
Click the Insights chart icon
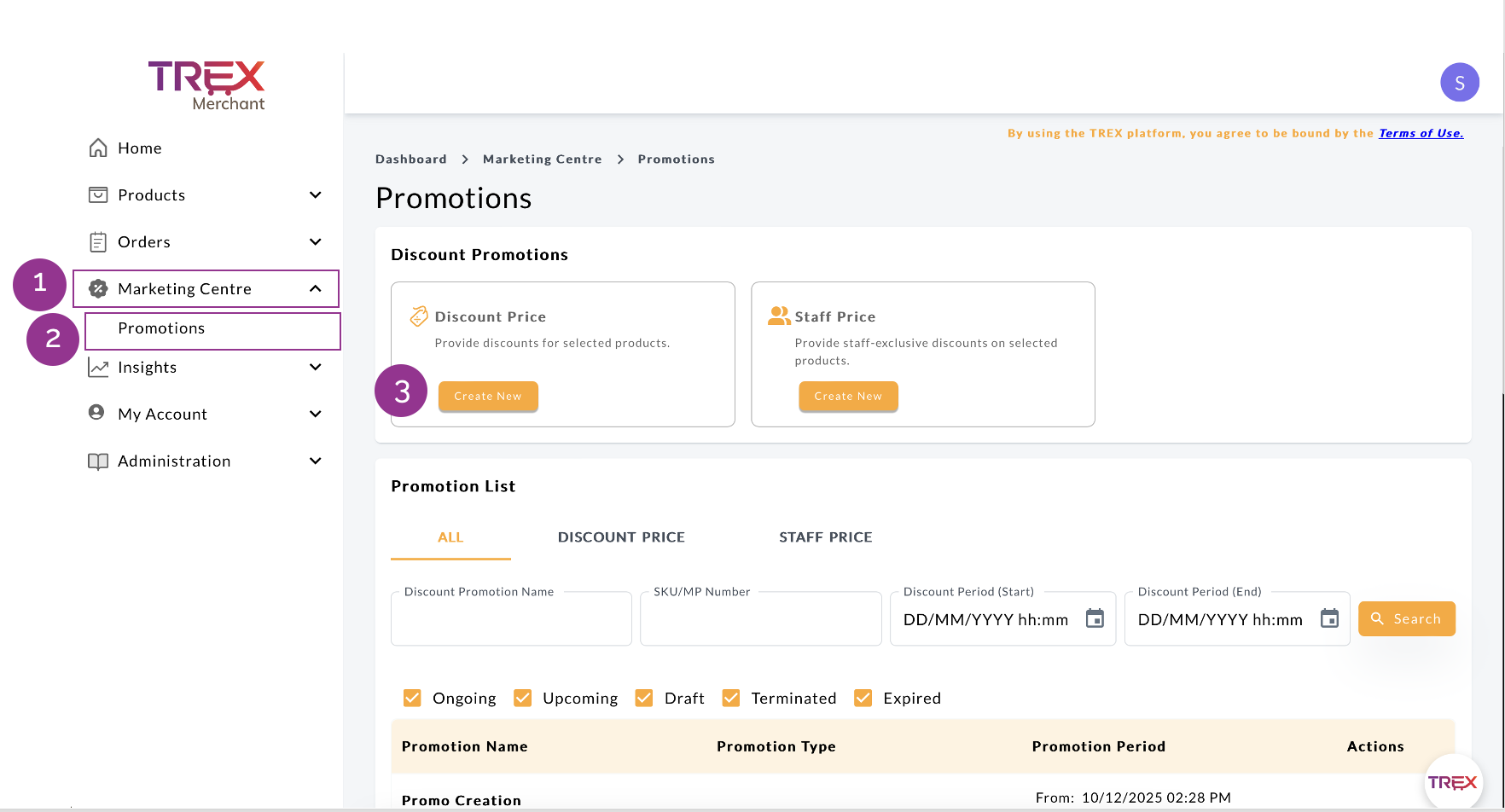[x=98, y=368]
